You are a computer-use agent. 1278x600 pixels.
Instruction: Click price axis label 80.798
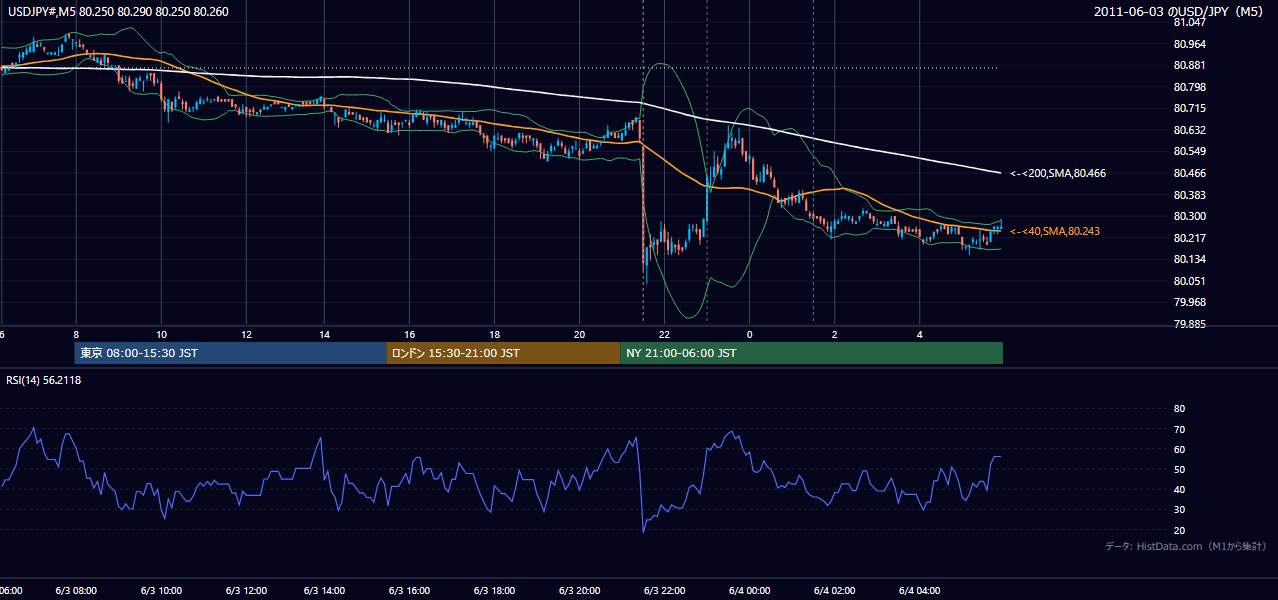(1188, 87)
